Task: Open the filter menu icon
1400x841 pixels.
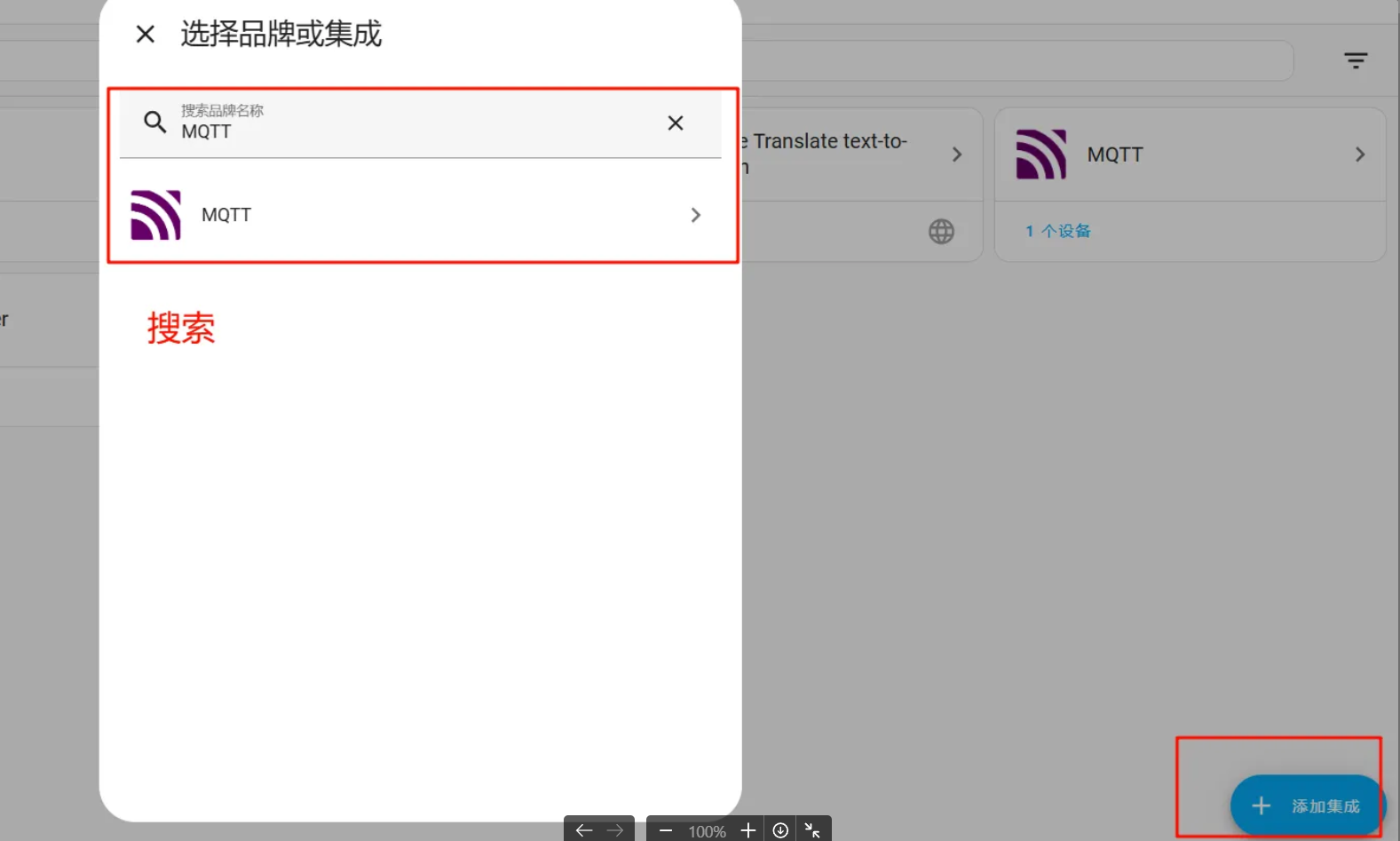Action: pyautogui.click(x=1356, y=60)
